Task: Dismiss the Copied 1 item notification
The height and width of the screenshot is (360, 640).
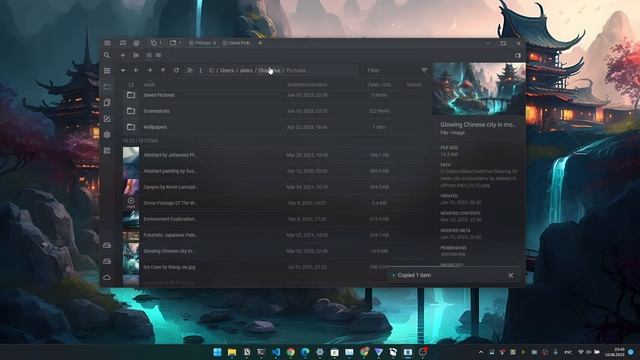Action: [511, 276]
